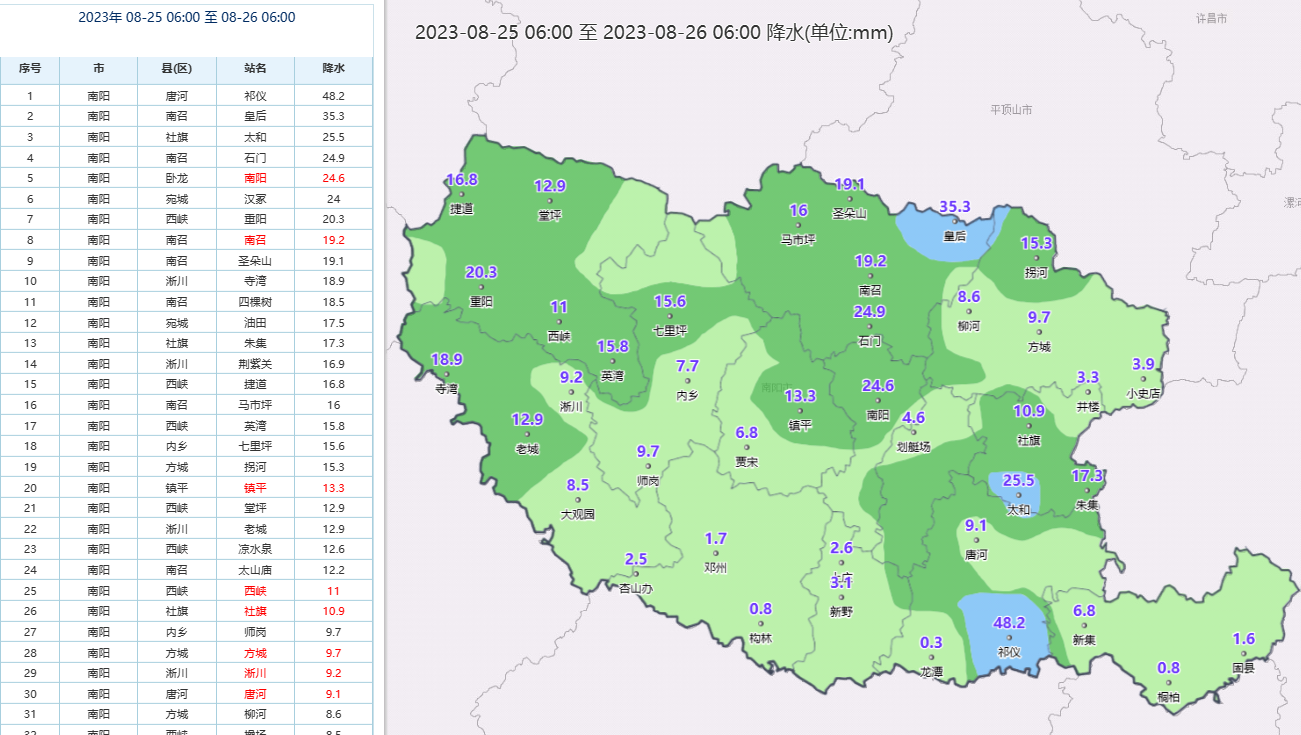Select the 固县 station marker on the map

tap(1243, 655)
